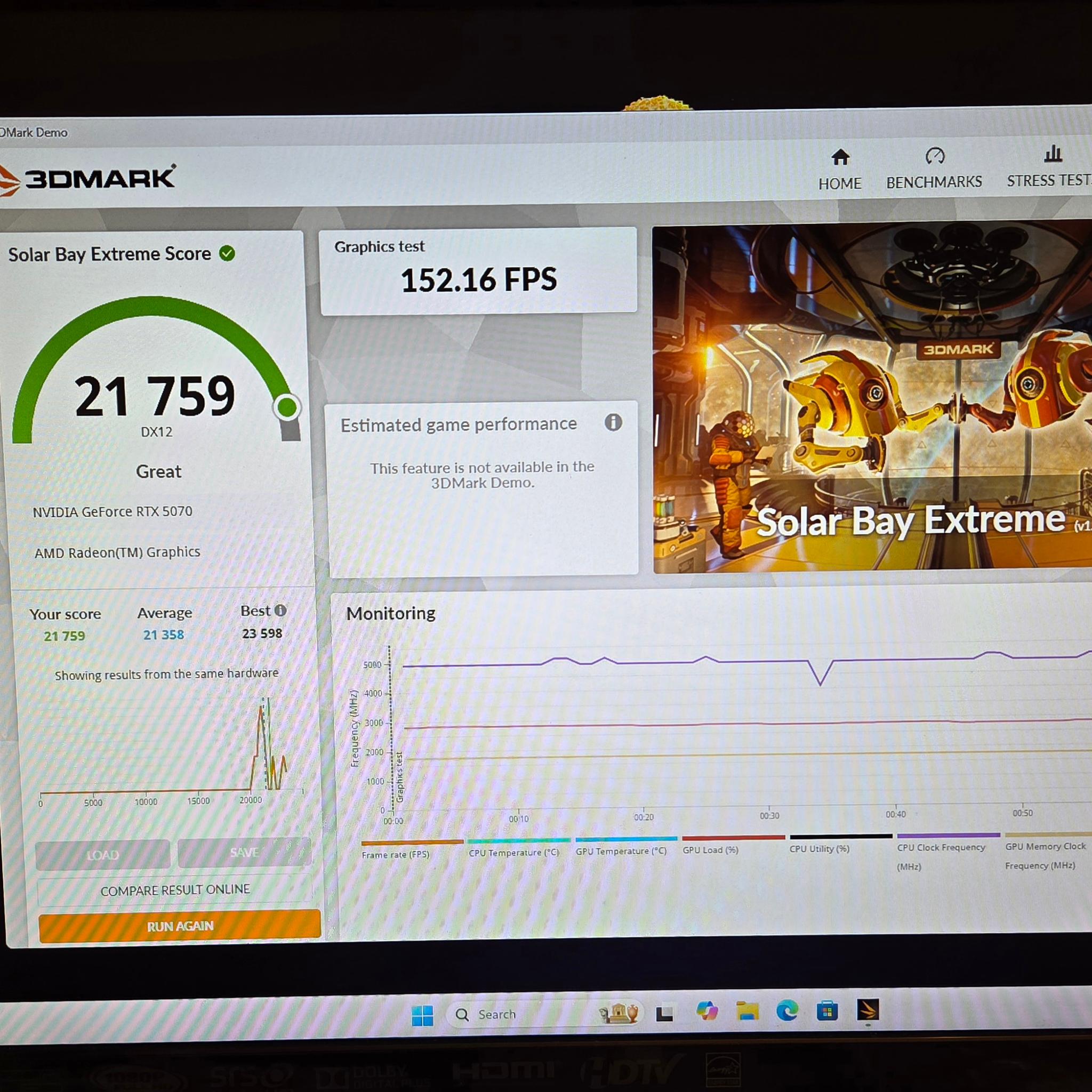
Task: Click the LOAD button
Action: point(102,854)
